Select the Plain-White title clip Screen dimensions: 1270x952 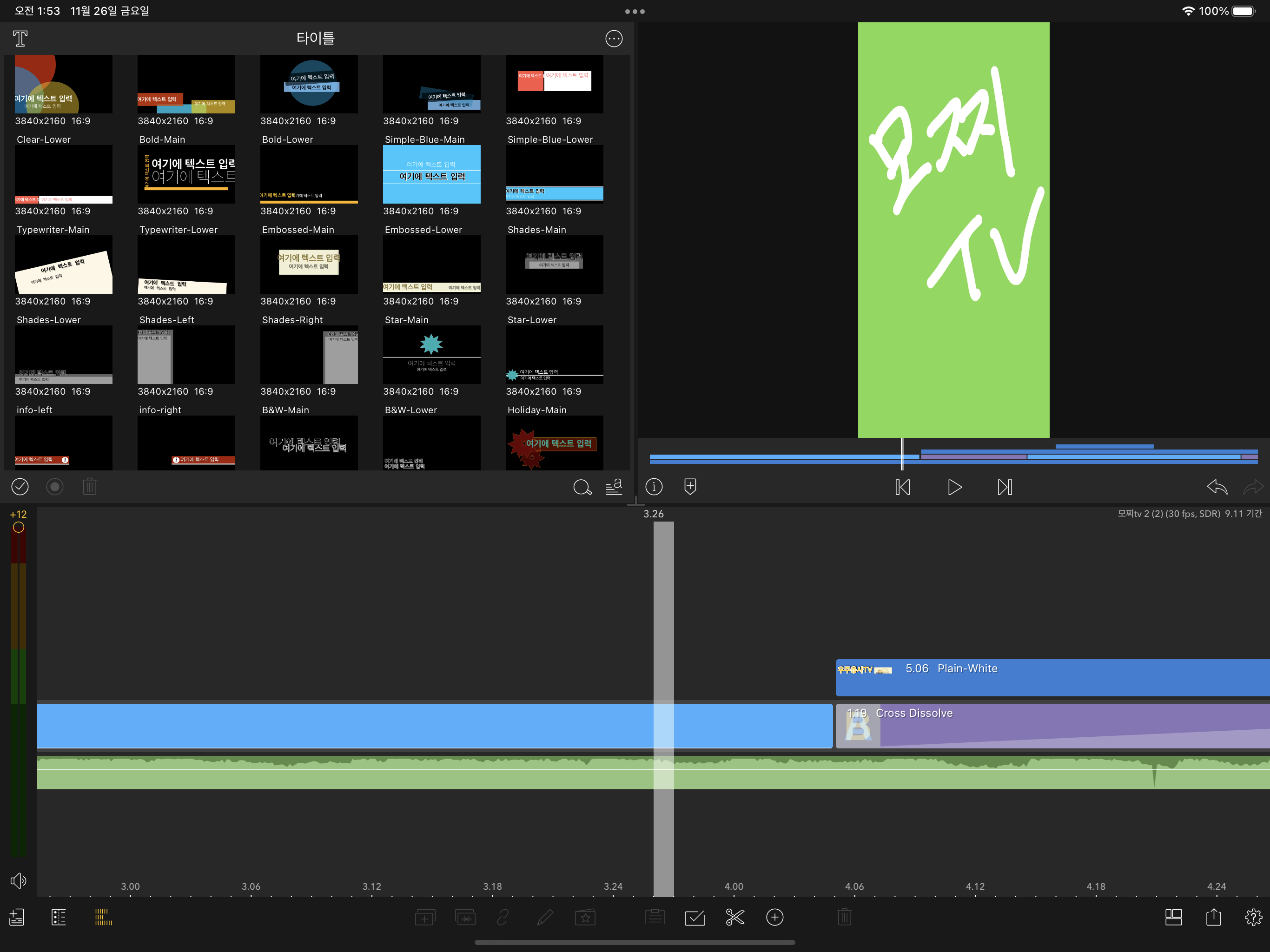point(1051,678)
